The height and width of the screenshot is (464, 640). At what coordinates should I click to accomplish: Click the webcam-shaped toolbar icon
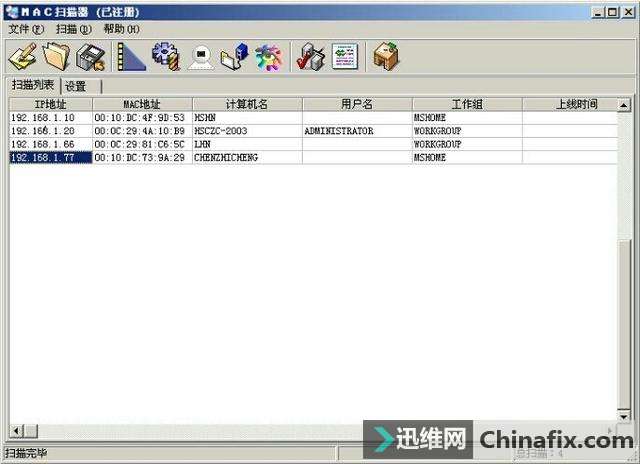click(x=201, y=56)
